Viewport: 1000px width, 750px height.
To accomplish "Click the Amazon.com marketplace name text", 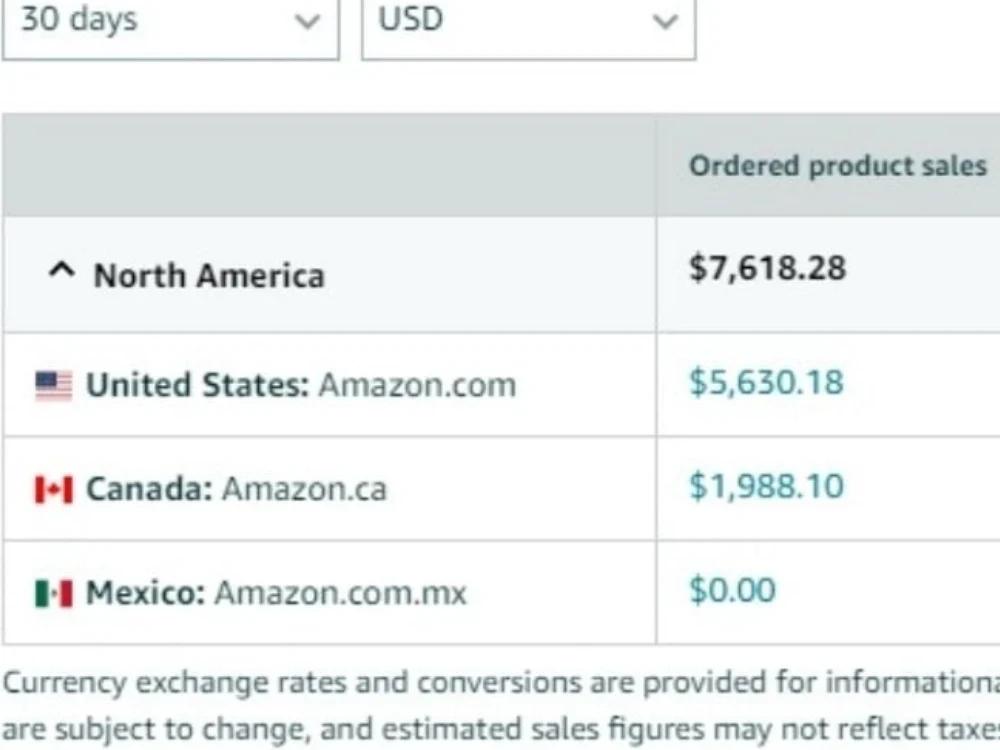I will pos(418,385).
